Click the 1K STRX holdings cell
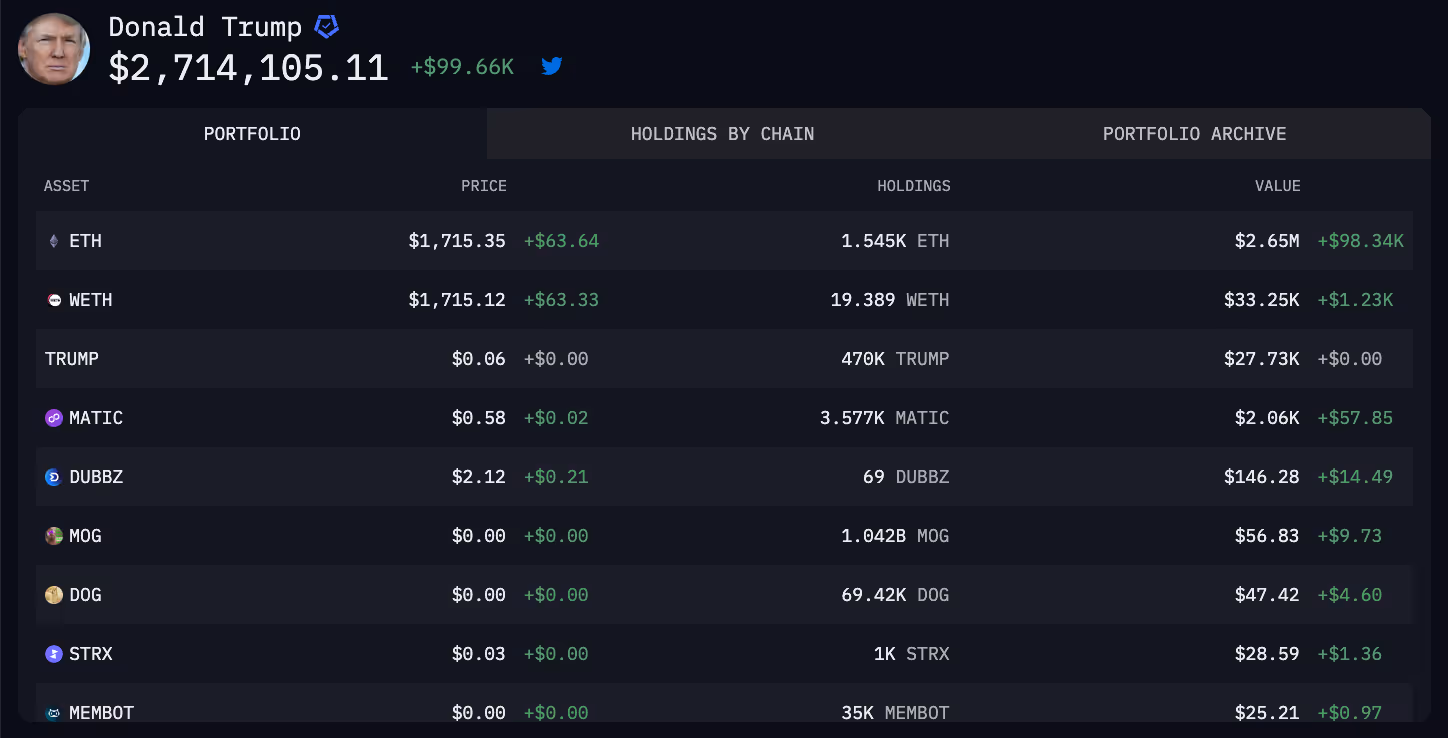Screen dimensions: 1448x738 tap(911, 654)
